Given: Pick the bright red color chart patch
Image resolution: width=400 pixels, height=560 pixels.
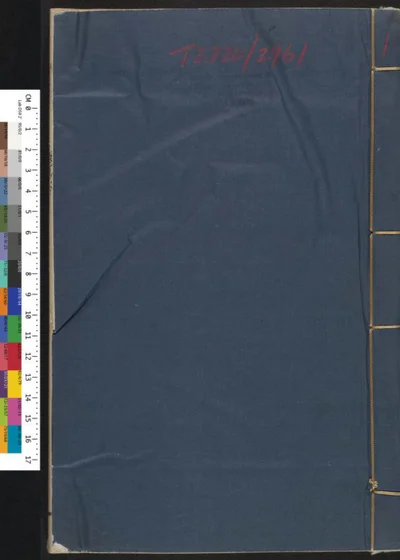Looking at the screenshot, I should click(14, 356).
